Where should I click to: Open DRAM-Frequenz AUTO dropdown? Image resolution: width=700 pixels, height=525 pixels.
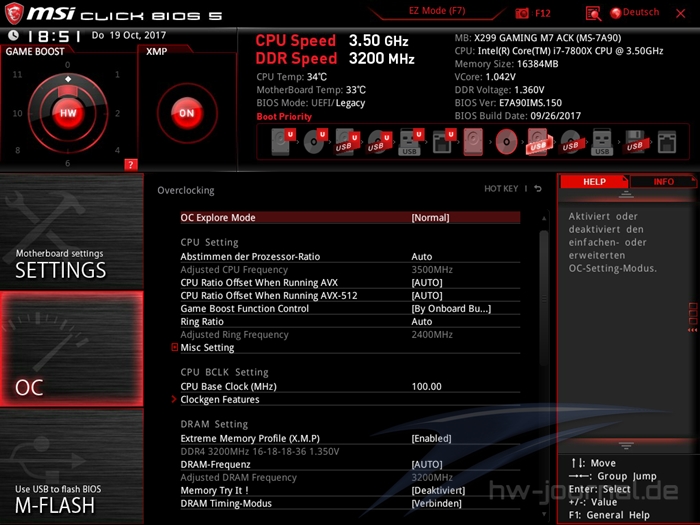(x=427, y=464)
